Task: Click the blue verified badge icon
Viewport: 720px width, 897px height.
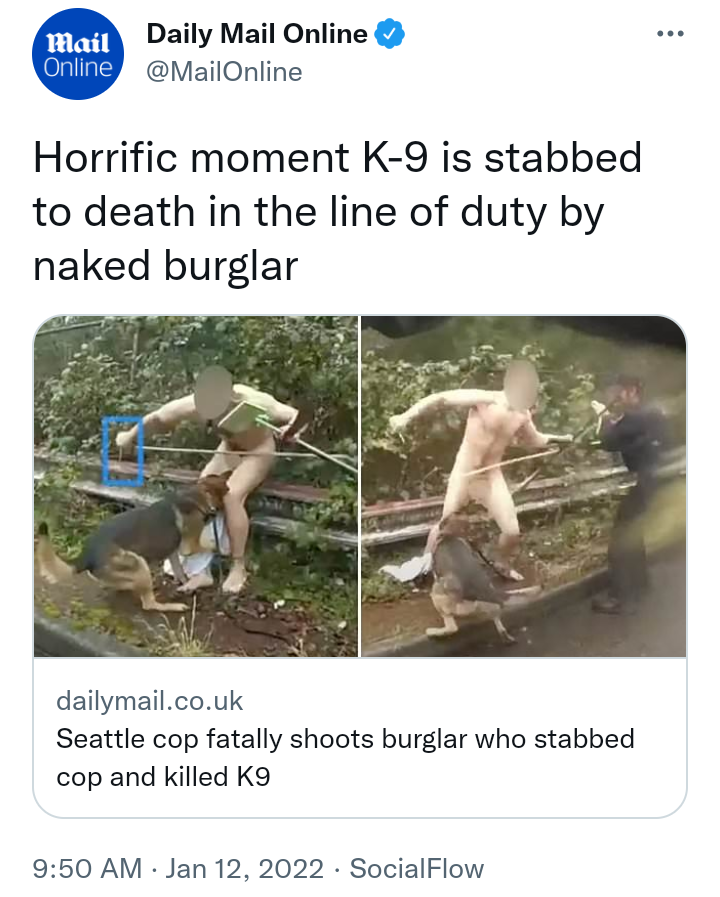Action: tap(389, 33)
